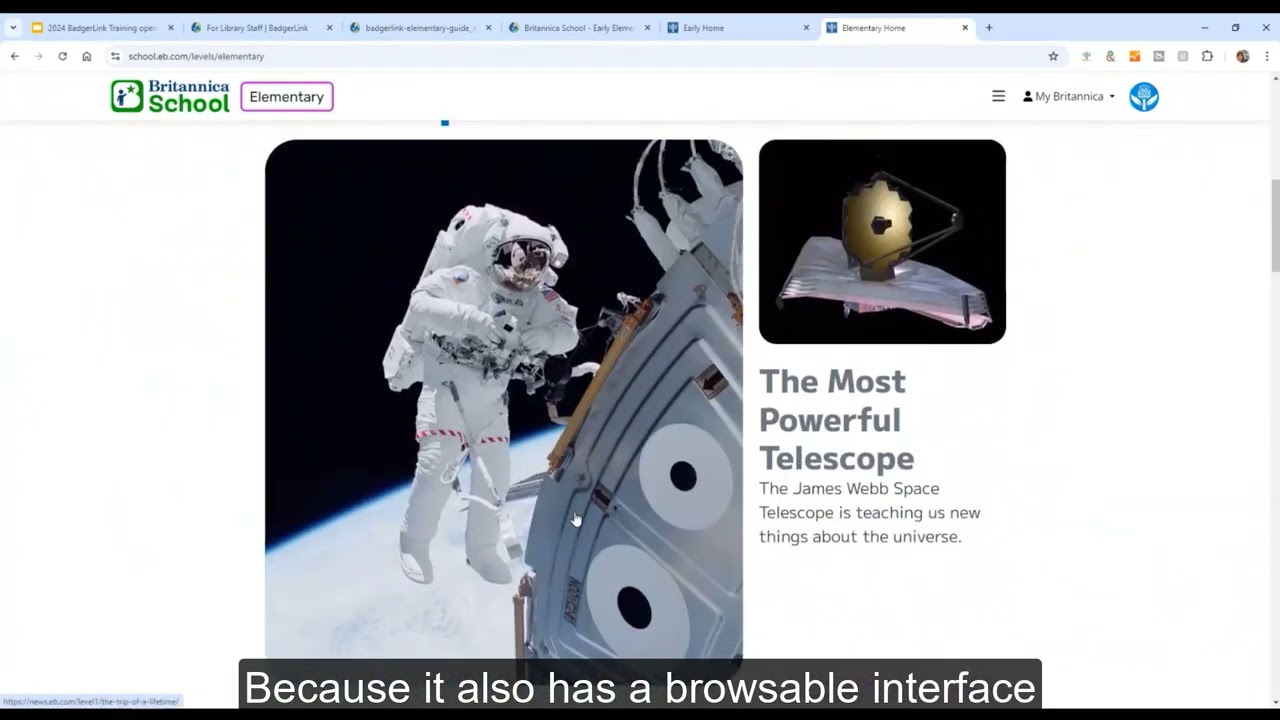Switch to Britannica School Early Elementary tab

[x=578, y=28]
